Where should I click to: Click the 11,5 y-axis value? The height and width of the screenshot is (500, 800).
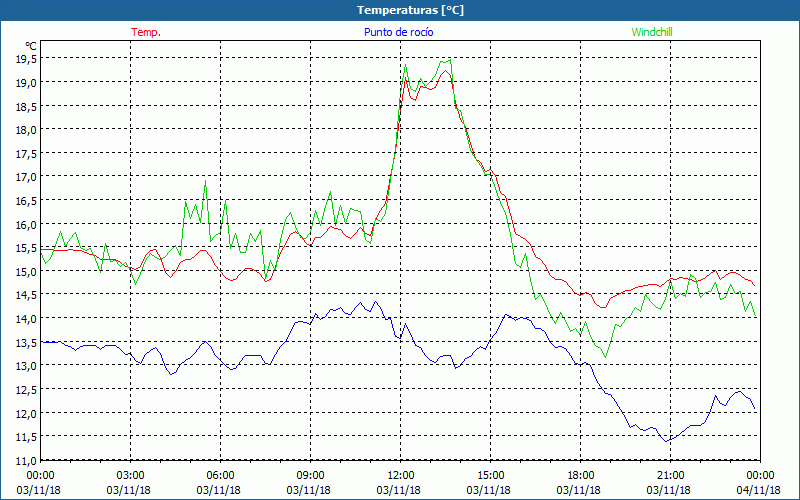[26, 437]
